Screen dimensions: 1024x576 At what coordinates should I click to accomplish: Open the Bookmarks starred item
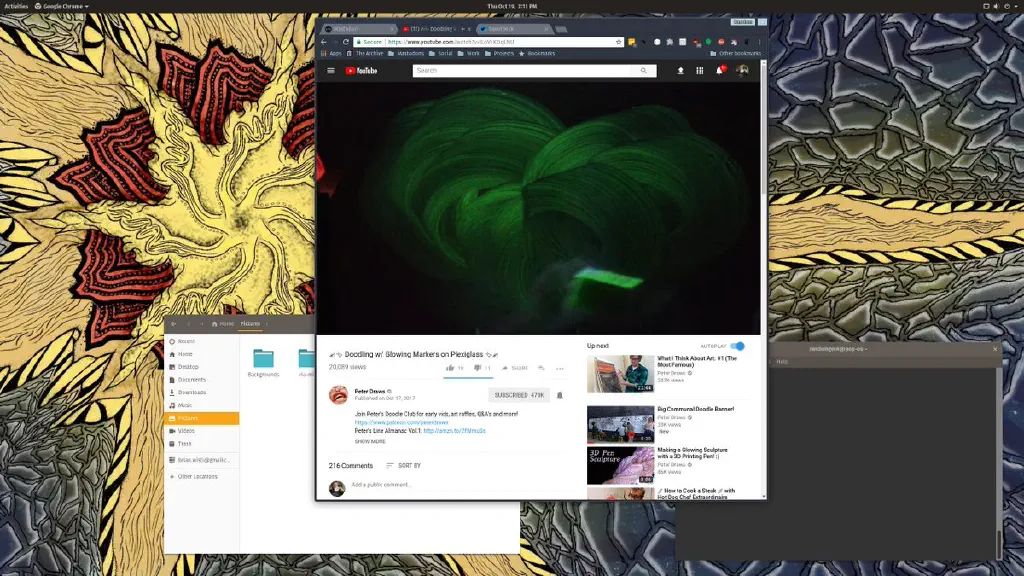[537, 54]
